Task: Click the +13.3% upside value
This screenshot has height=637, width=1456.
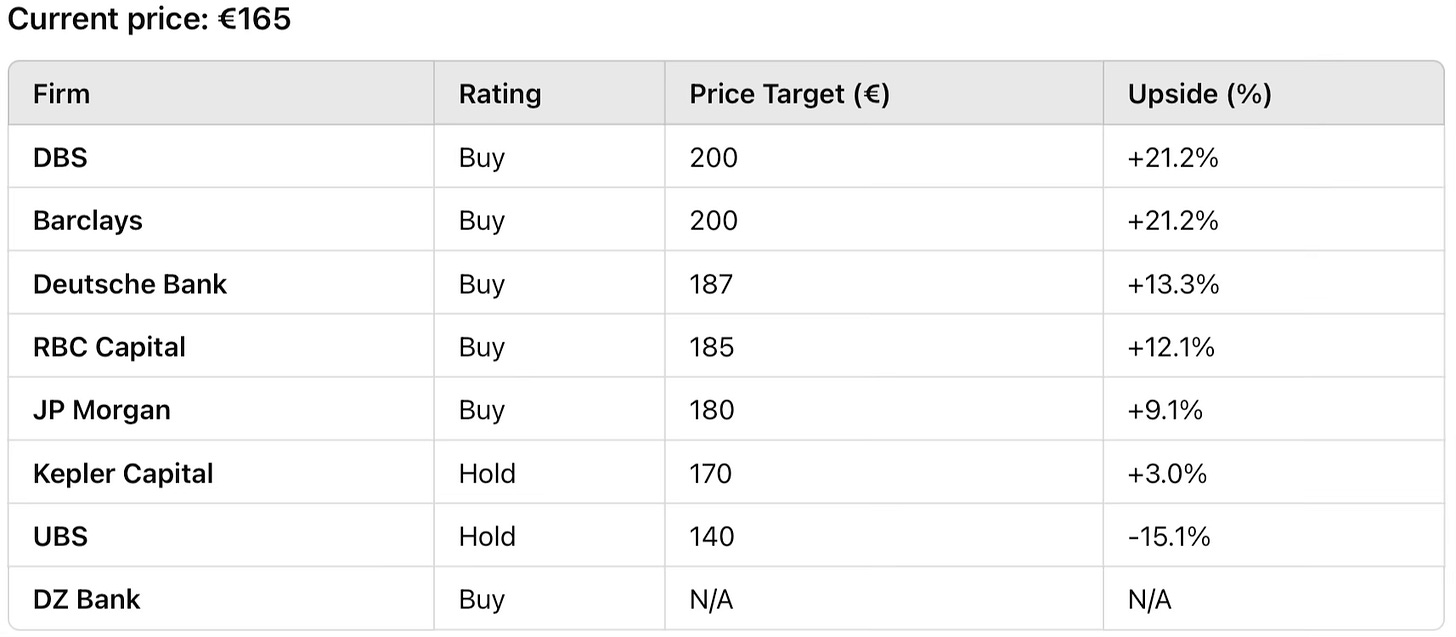Action: (x=1173, y=284)
